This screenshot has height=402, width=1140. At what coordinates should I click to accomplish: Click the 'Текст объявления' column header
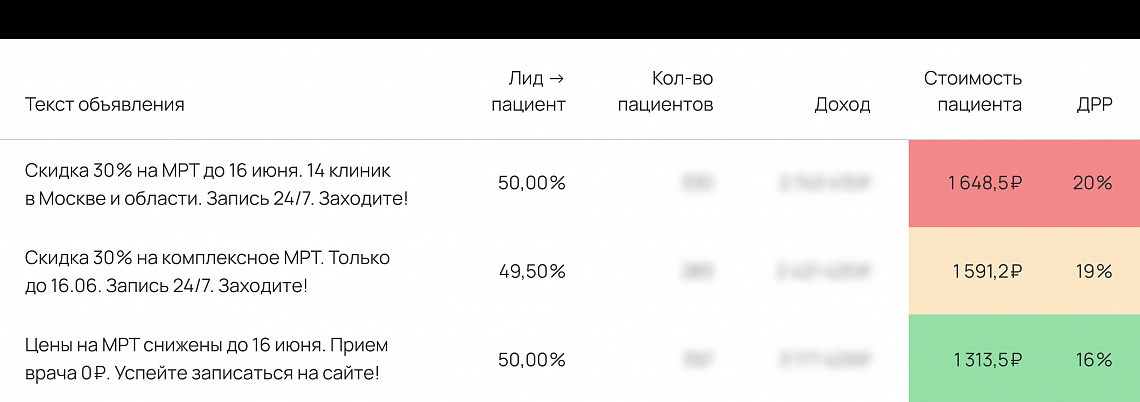pos(105,105)
